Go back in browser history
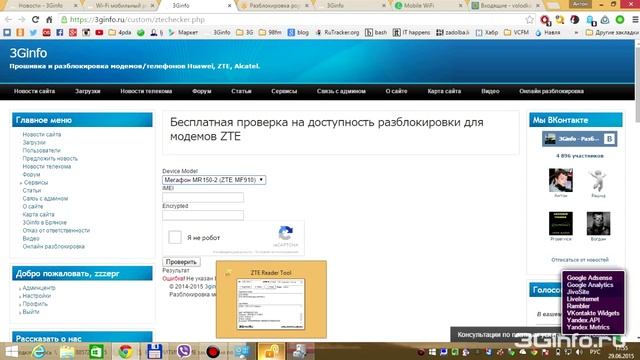640x360 pixels. pos(8,19)
